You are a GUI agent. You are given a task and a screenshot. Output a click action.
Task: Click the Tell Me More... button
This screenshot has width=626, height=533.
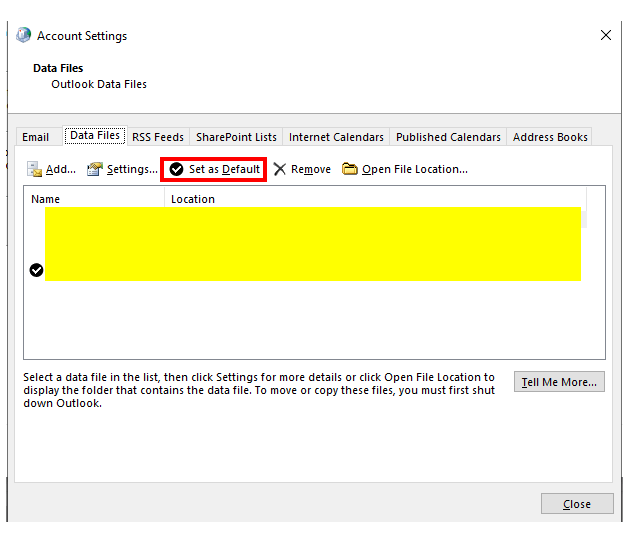[x=559, y=382]
